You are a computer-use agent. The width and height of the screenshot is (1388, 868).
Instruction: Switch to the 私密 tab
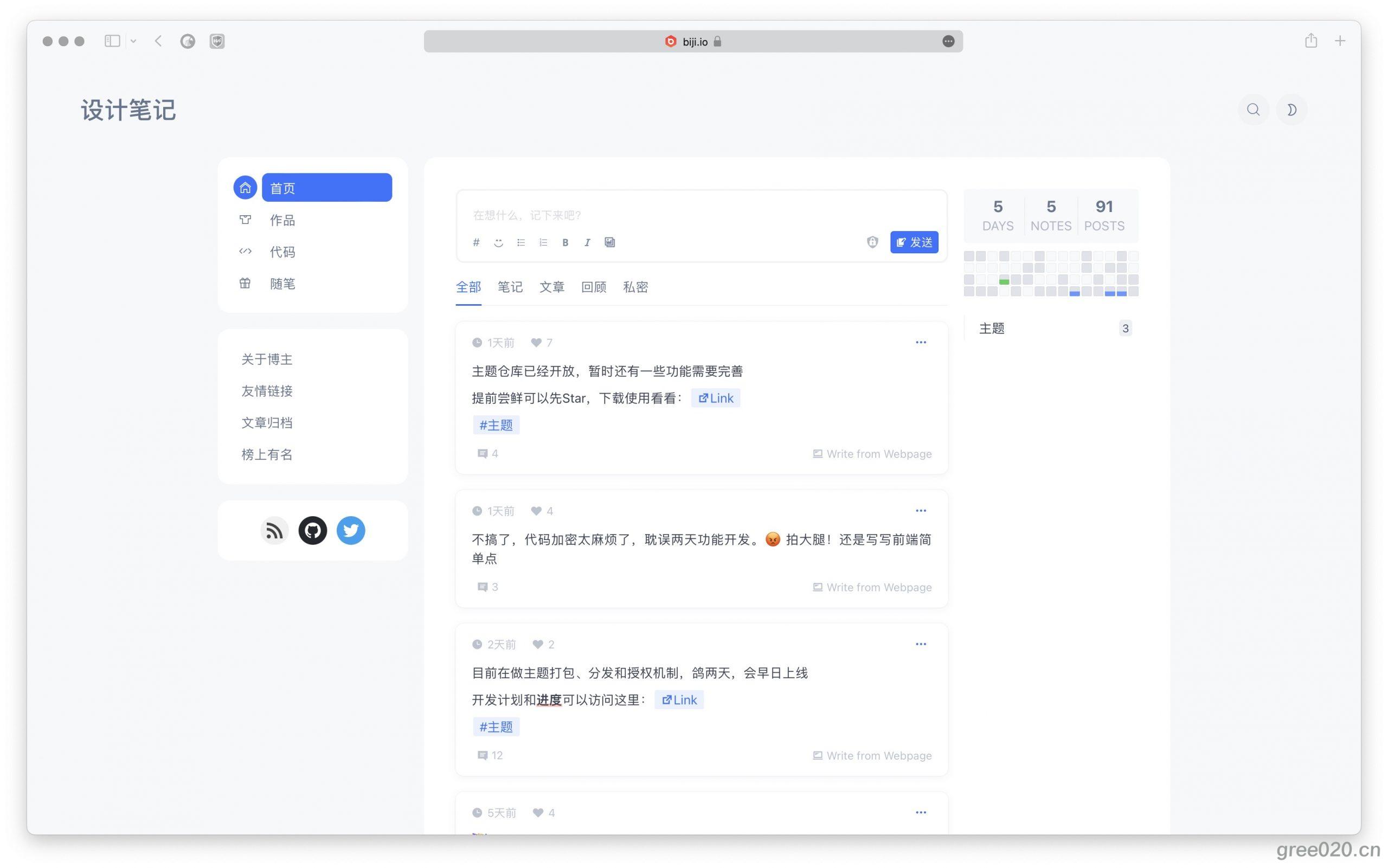[x=635, y=287]
